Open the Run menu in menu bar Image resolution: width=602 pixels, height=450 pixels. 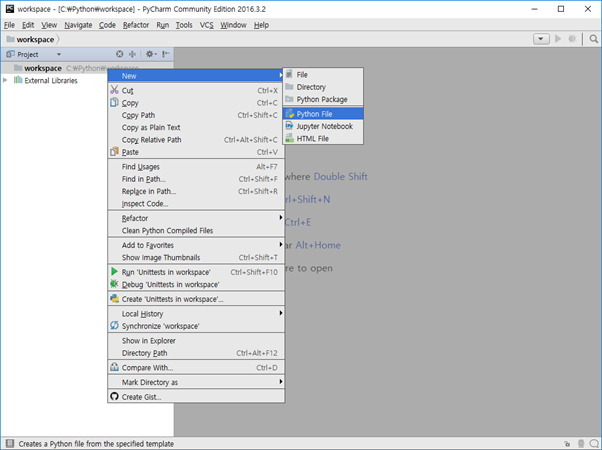click(x=162, y=25)
